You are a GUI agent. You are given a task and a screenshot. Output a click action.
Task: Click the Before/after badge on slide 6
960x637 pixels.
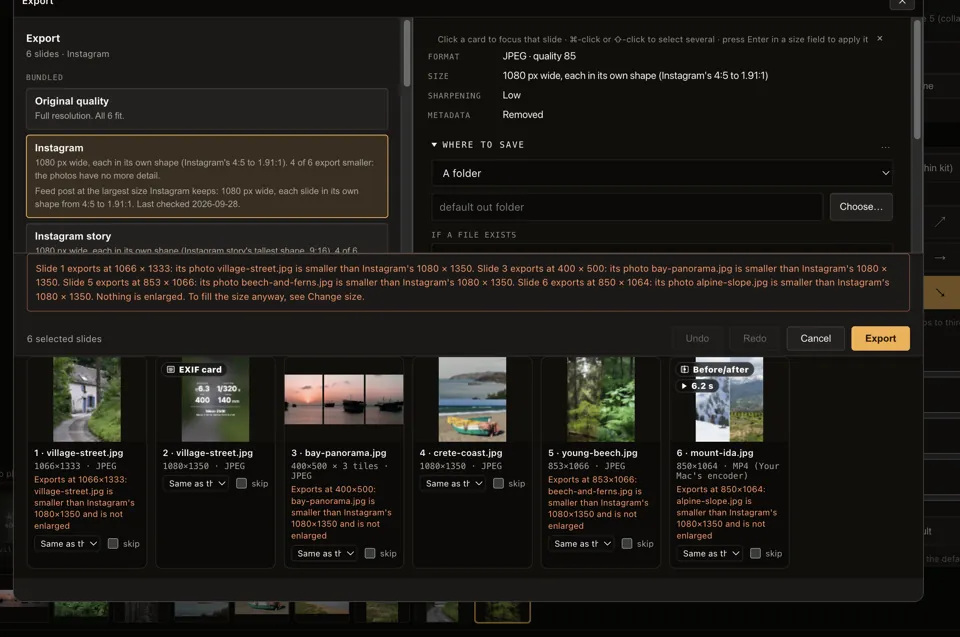click(x=714, y=369)
